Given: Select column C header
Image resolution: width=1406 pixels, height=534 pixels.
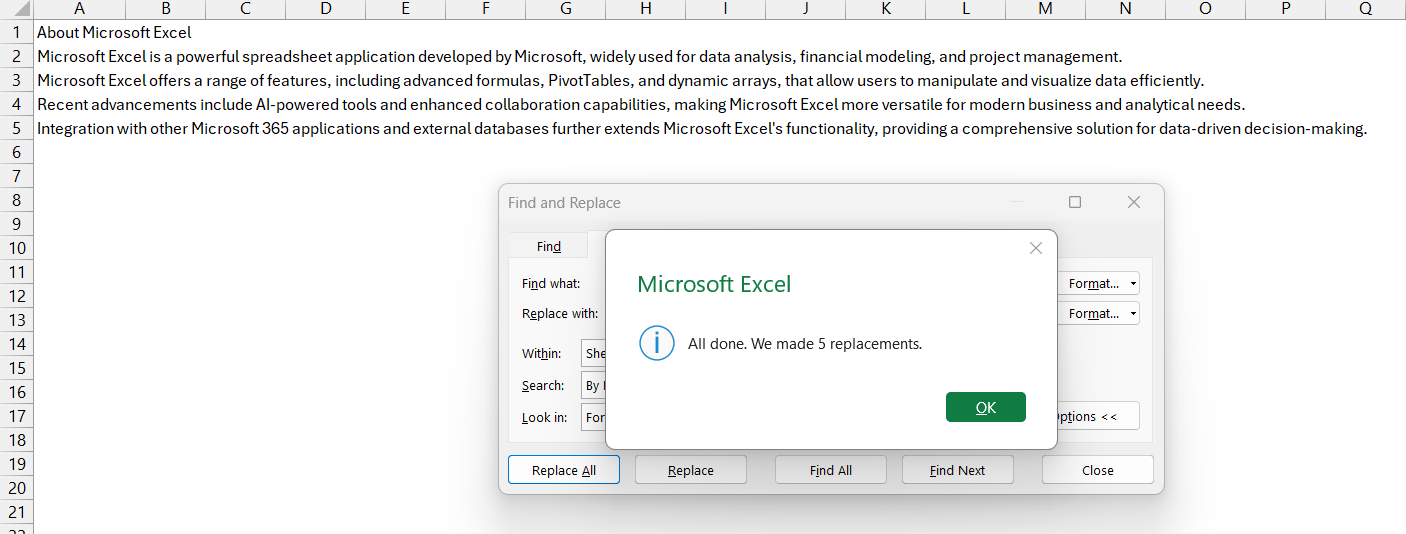Looking at the screenshot, I should pyautogui.click(x=246, y=9).
